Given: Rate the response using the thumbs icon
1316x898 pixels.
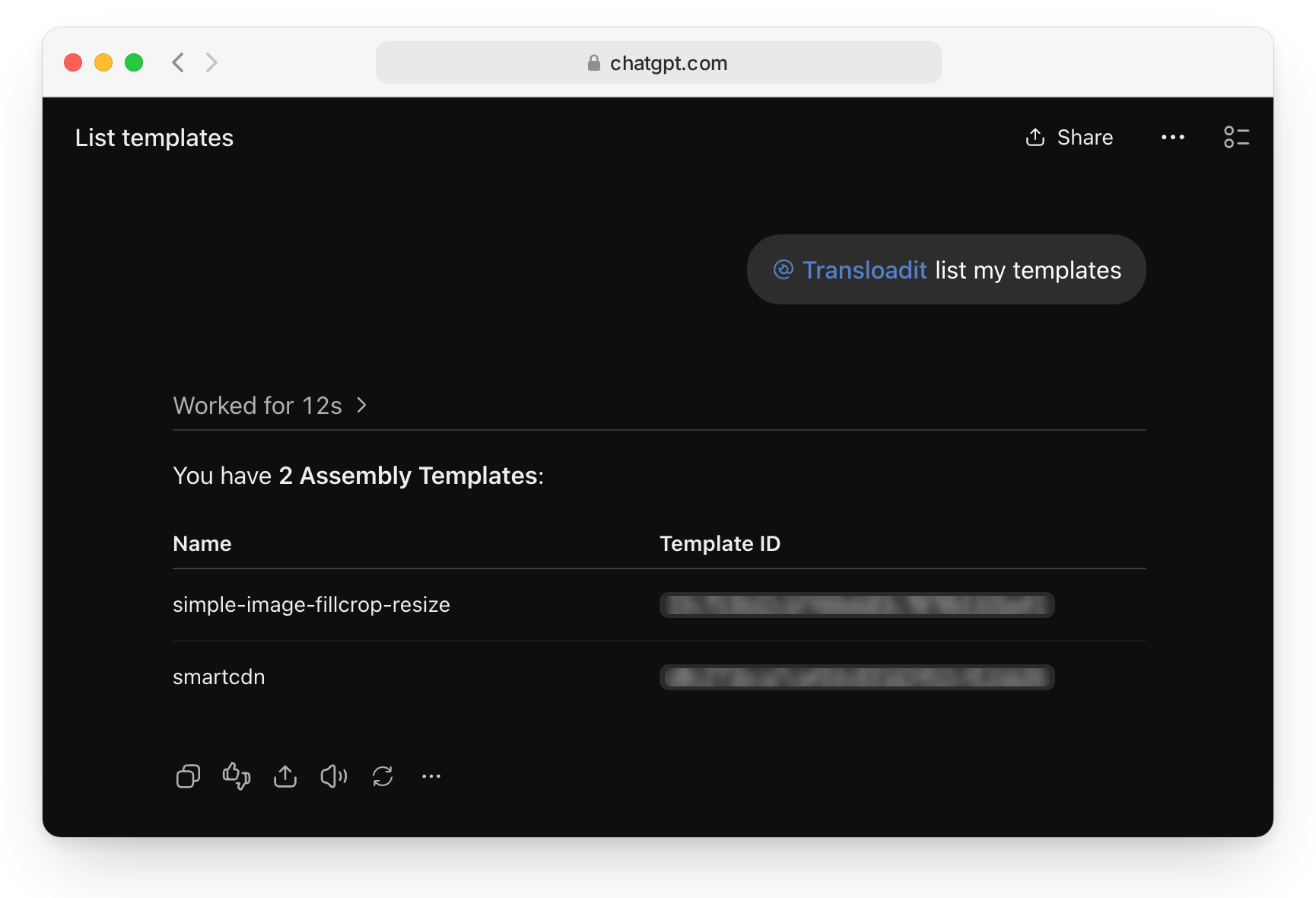Looking at the screenshot, I should pos(237,776).
